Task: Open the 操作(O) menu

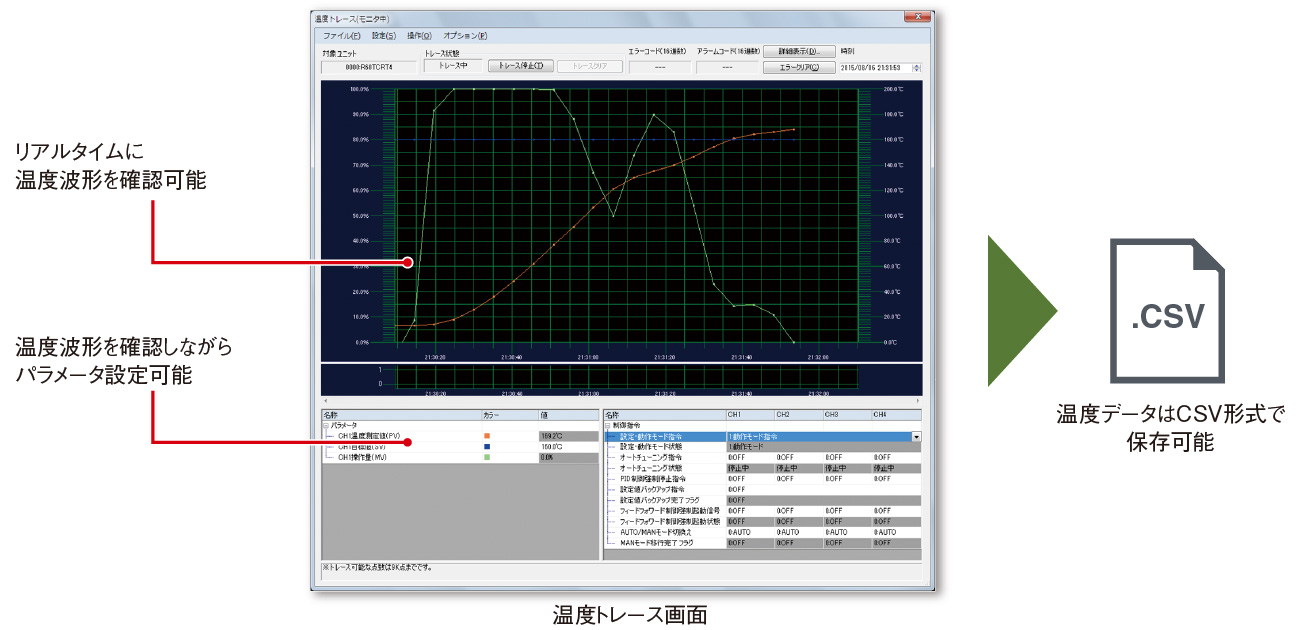Action: (x=420, y=36)
